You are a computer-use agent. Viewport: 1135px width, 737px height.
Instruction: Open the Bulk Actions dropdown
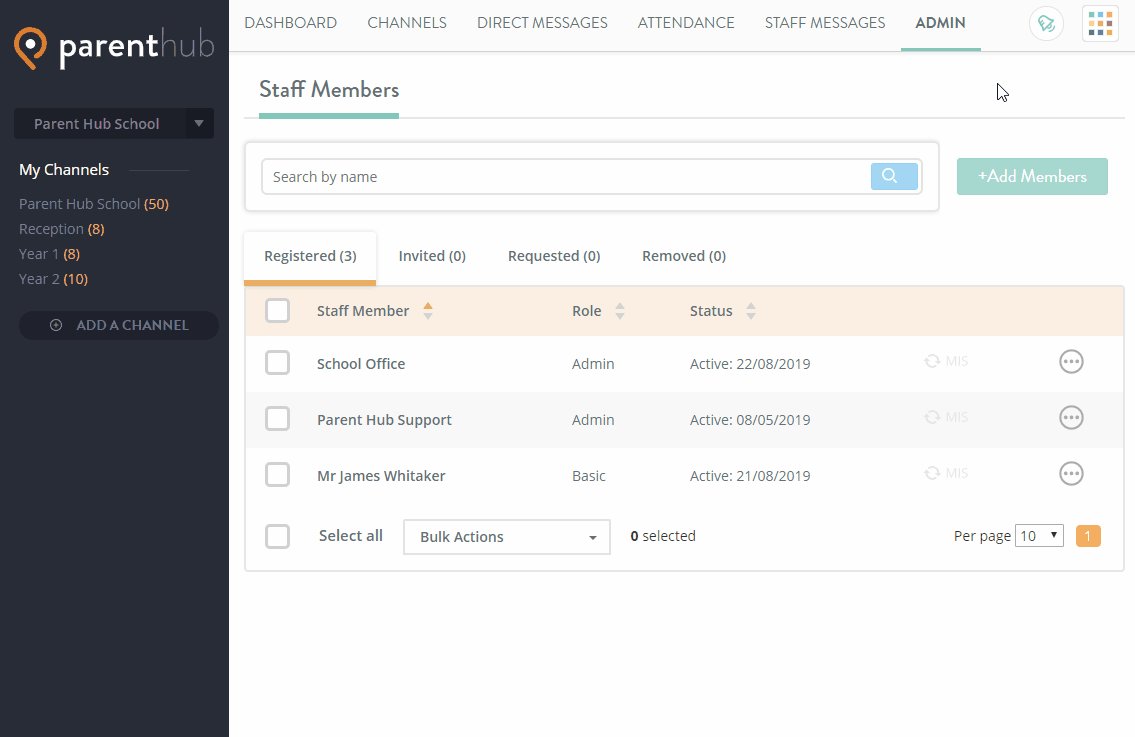click(507, 537)
